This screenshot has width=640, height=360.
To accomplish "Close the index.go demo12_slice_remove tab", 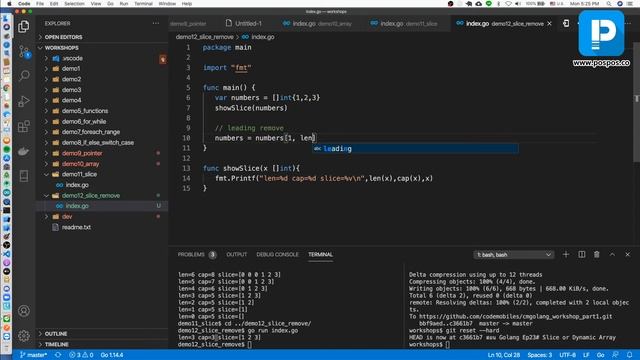I will tap(549, 24).
